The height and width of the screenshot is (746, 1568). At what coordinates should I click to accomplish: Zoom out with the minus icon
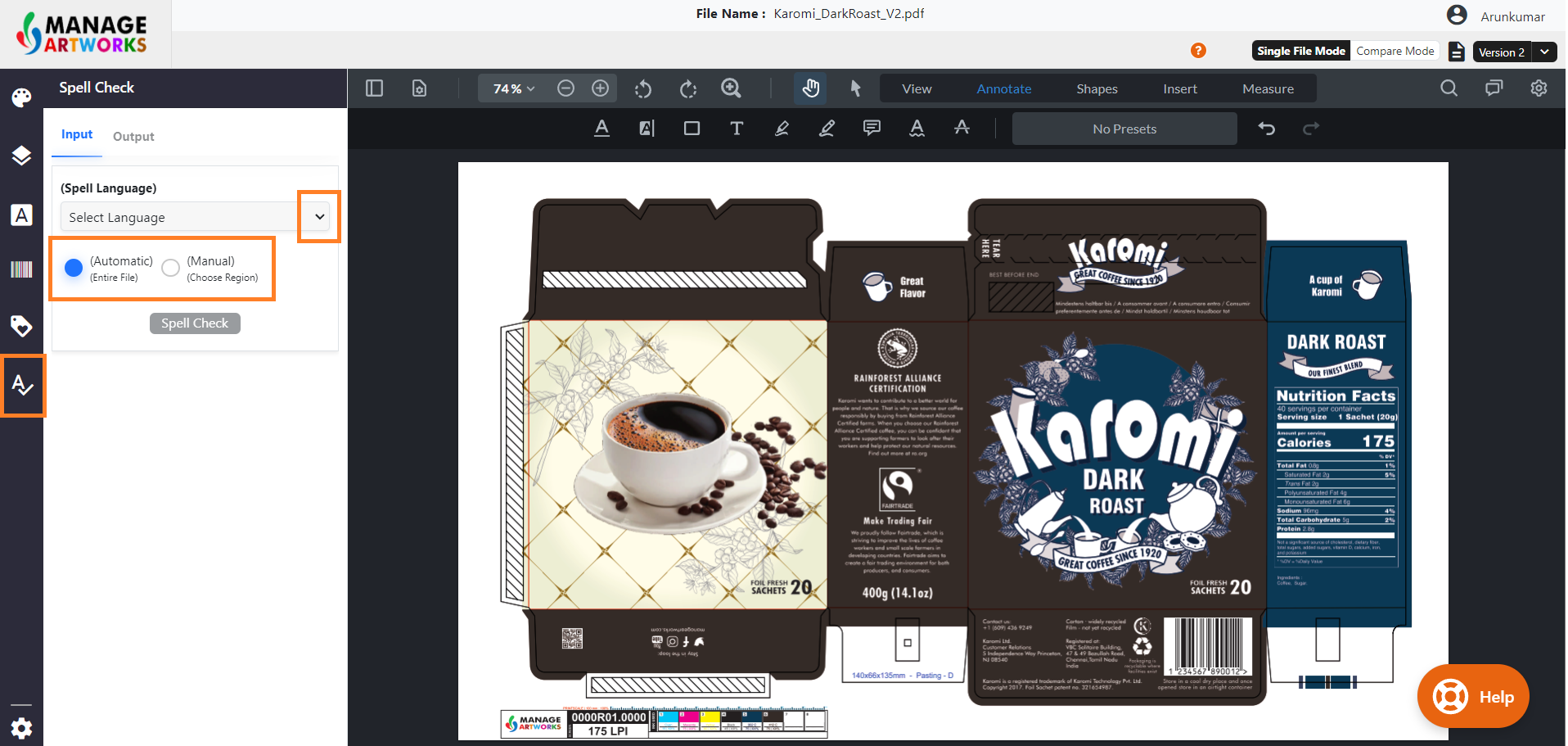[x=565, y=88]
